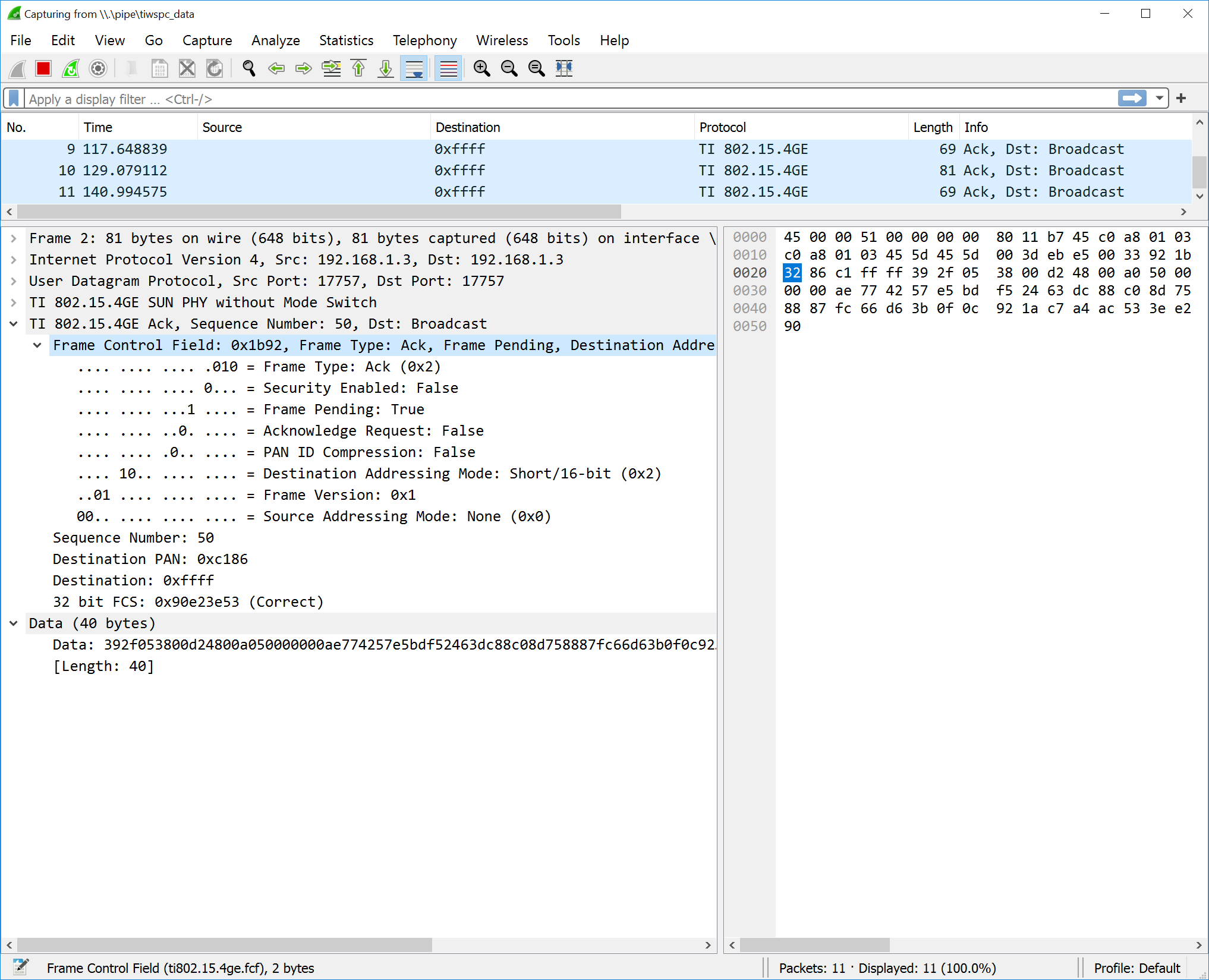1209x980 pixels.
Task: Open the Capture menu
Action: (207, 40)
